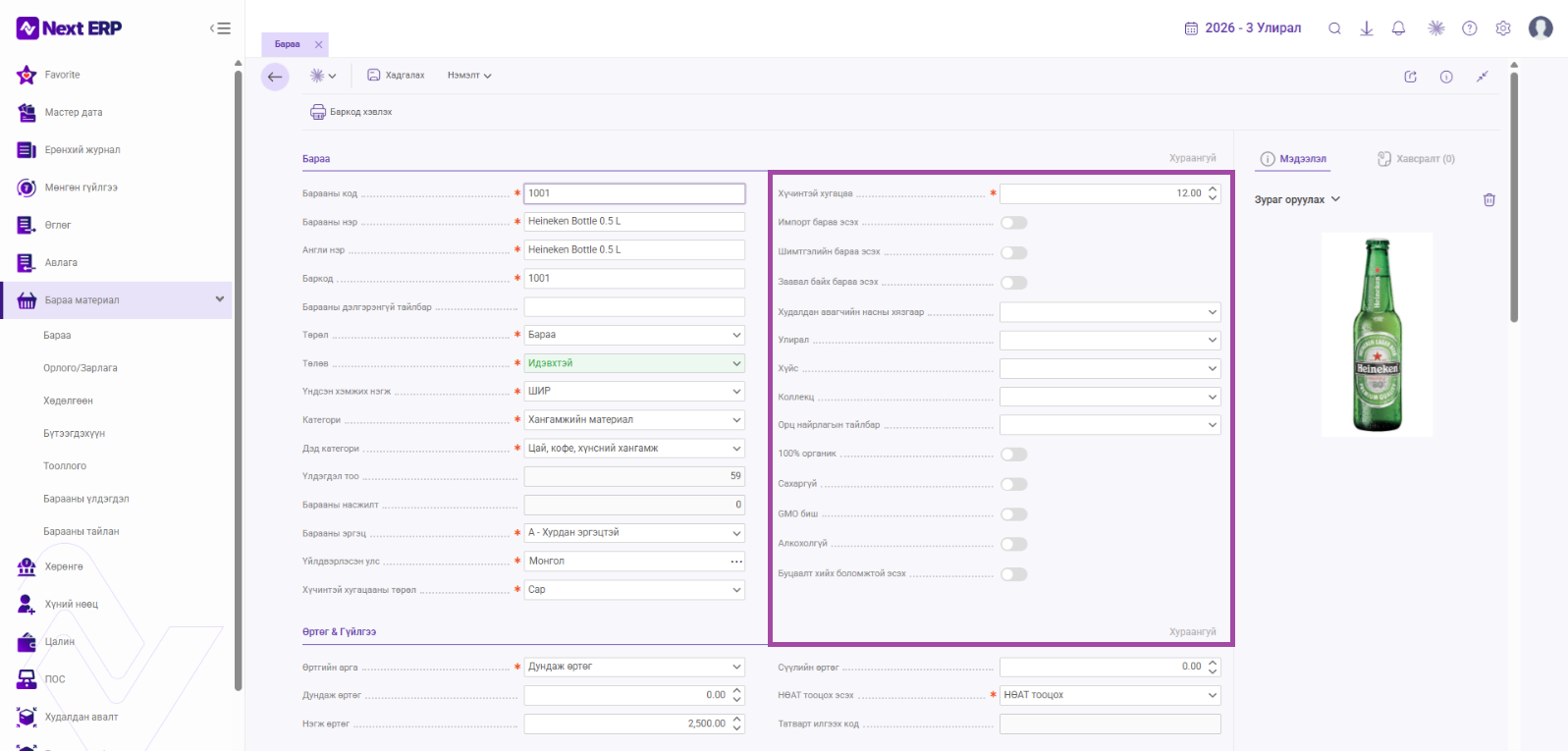Screen dimensions: 1568x751
Task: Click the help question mark icon
Action: coord(1469,28)
